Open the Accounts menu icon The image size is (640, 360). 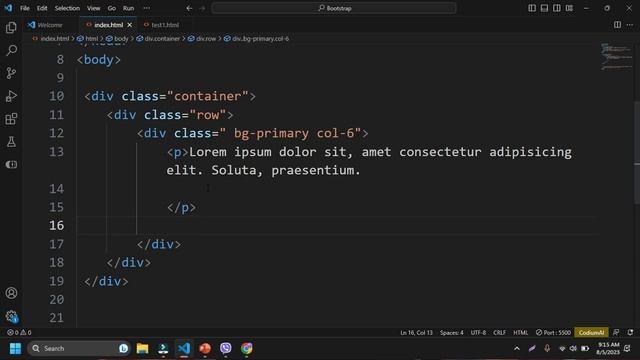tap(11, 293)
